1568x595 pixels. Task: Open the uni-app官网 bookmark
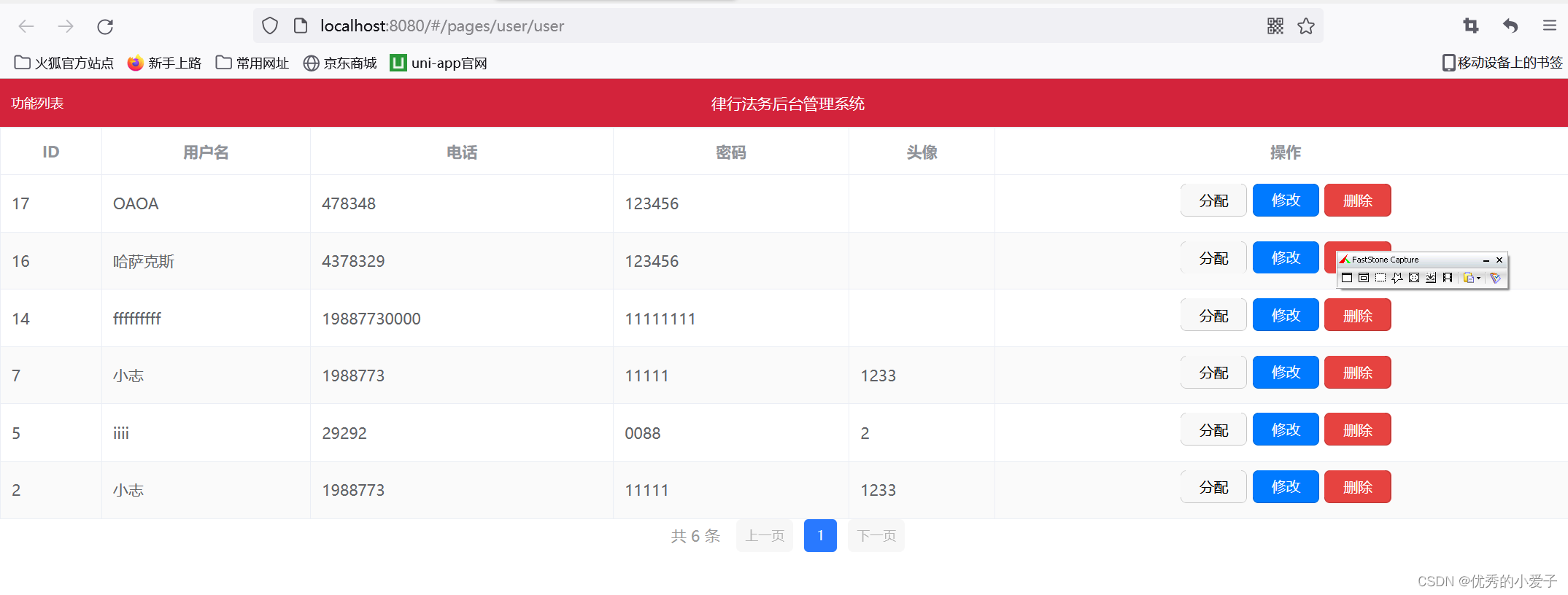pos(439,63)
